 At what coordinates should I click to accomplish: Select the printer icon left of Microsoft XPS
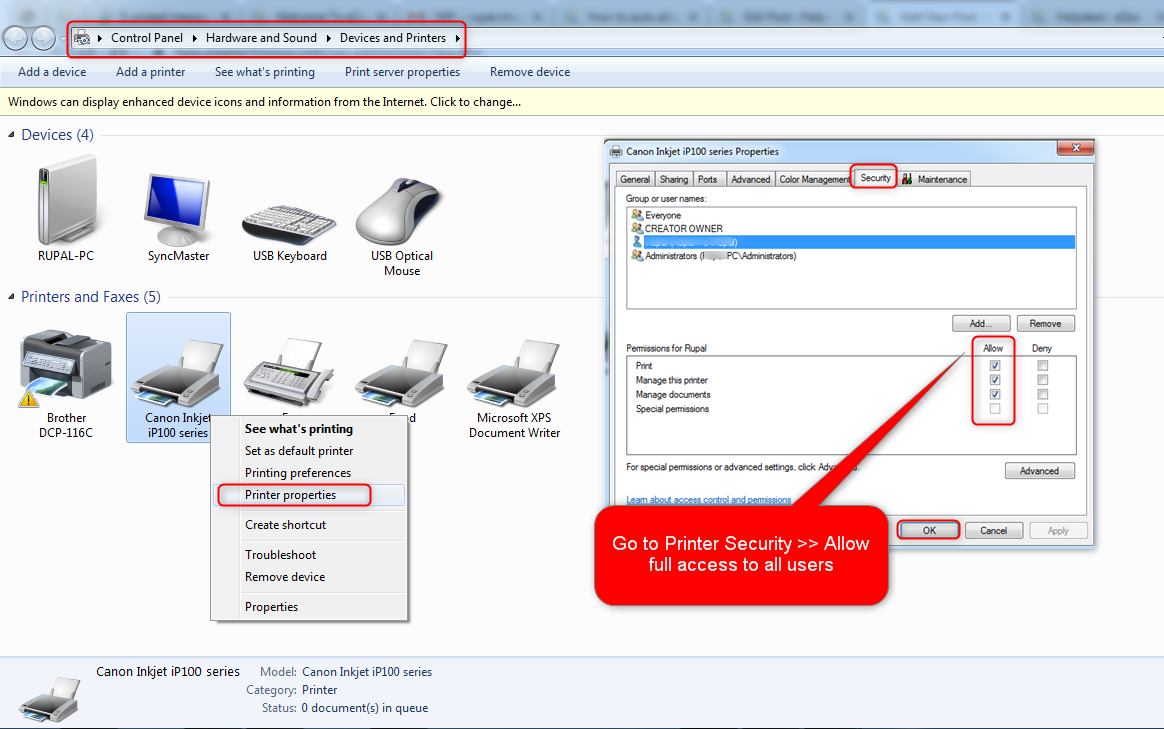(402, 373)
